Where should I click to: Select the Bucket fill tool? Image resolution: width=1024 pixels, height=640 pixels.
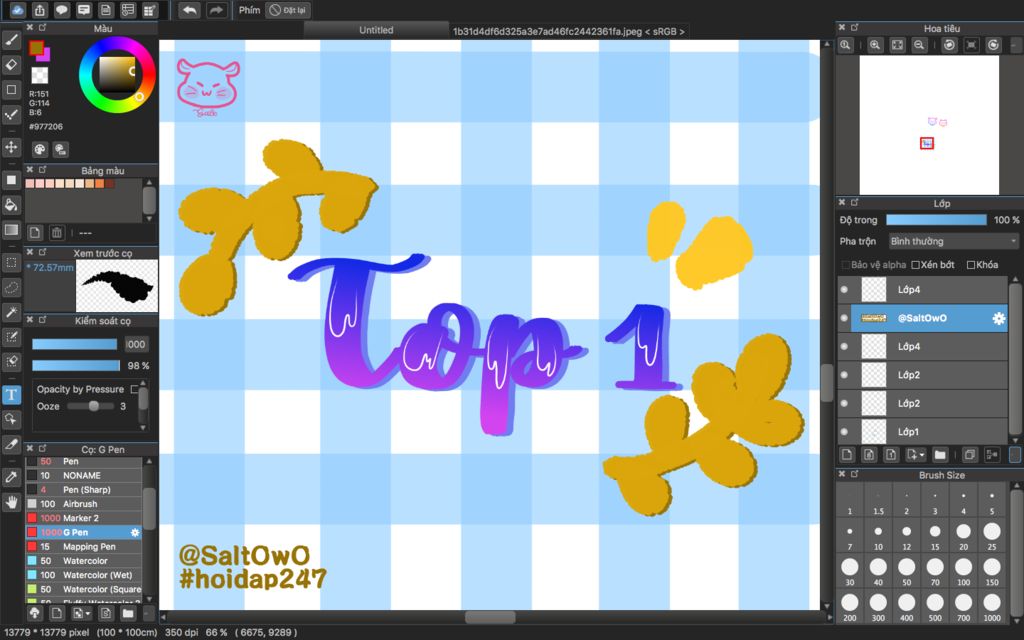(11, 204)
